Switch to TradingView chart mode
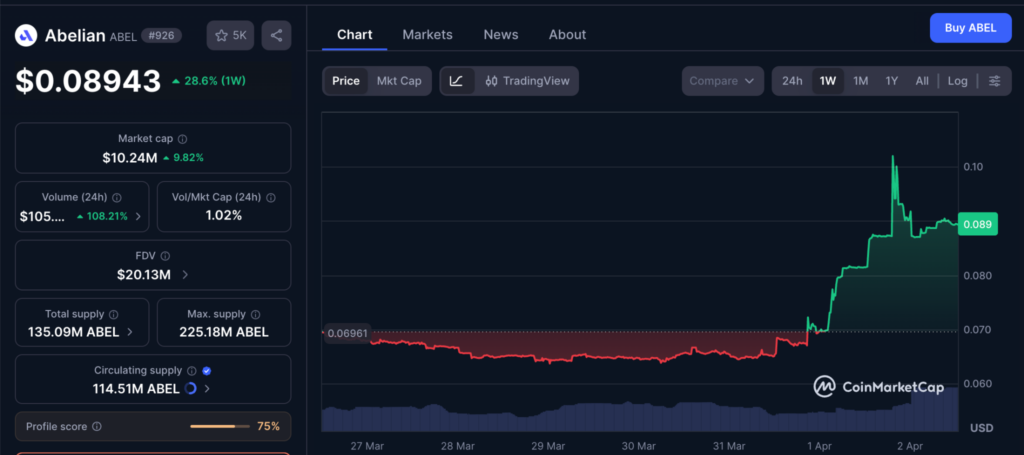 coord(528,81)
